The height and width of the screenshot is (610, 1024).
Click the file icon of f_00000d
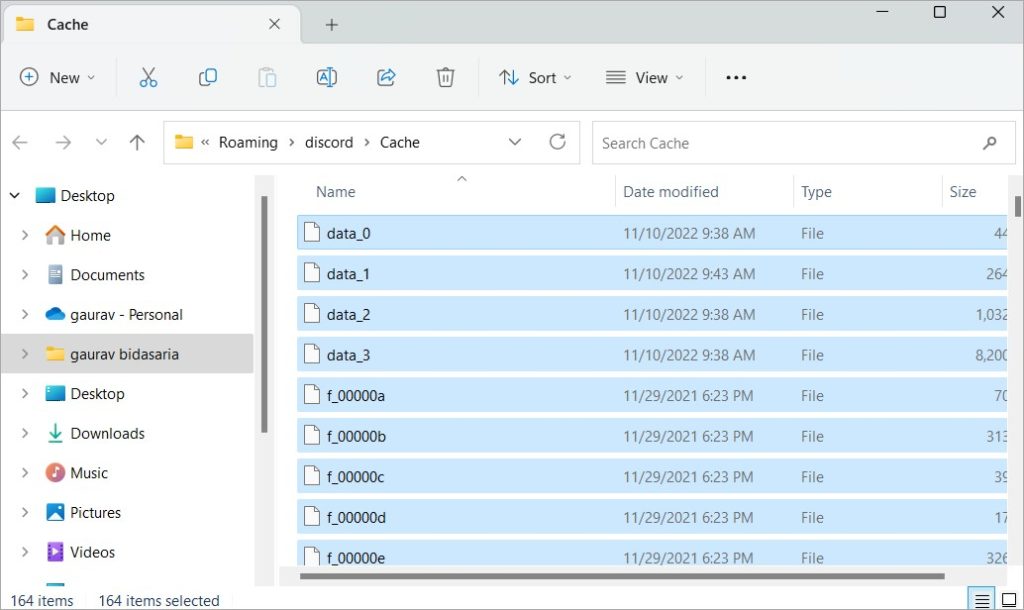pyautogui.click(x=312, y=517)
